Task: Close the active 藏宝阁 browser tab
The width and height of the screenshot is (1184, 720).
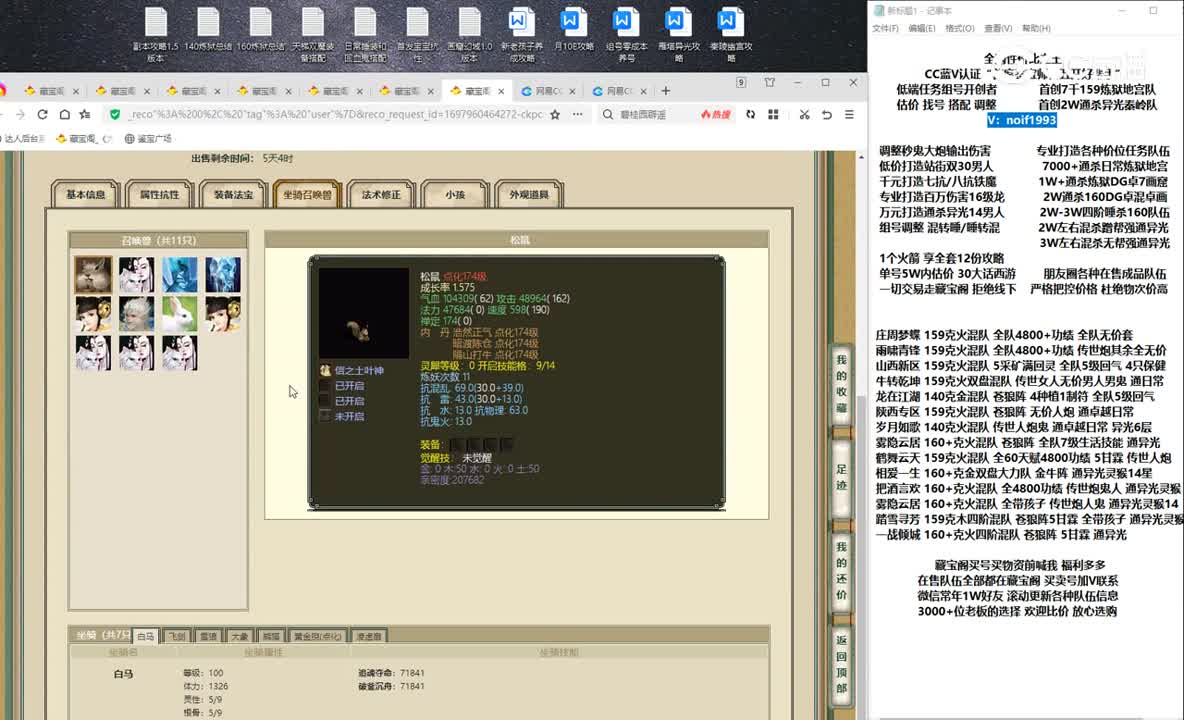Action: tap(501, 91)
